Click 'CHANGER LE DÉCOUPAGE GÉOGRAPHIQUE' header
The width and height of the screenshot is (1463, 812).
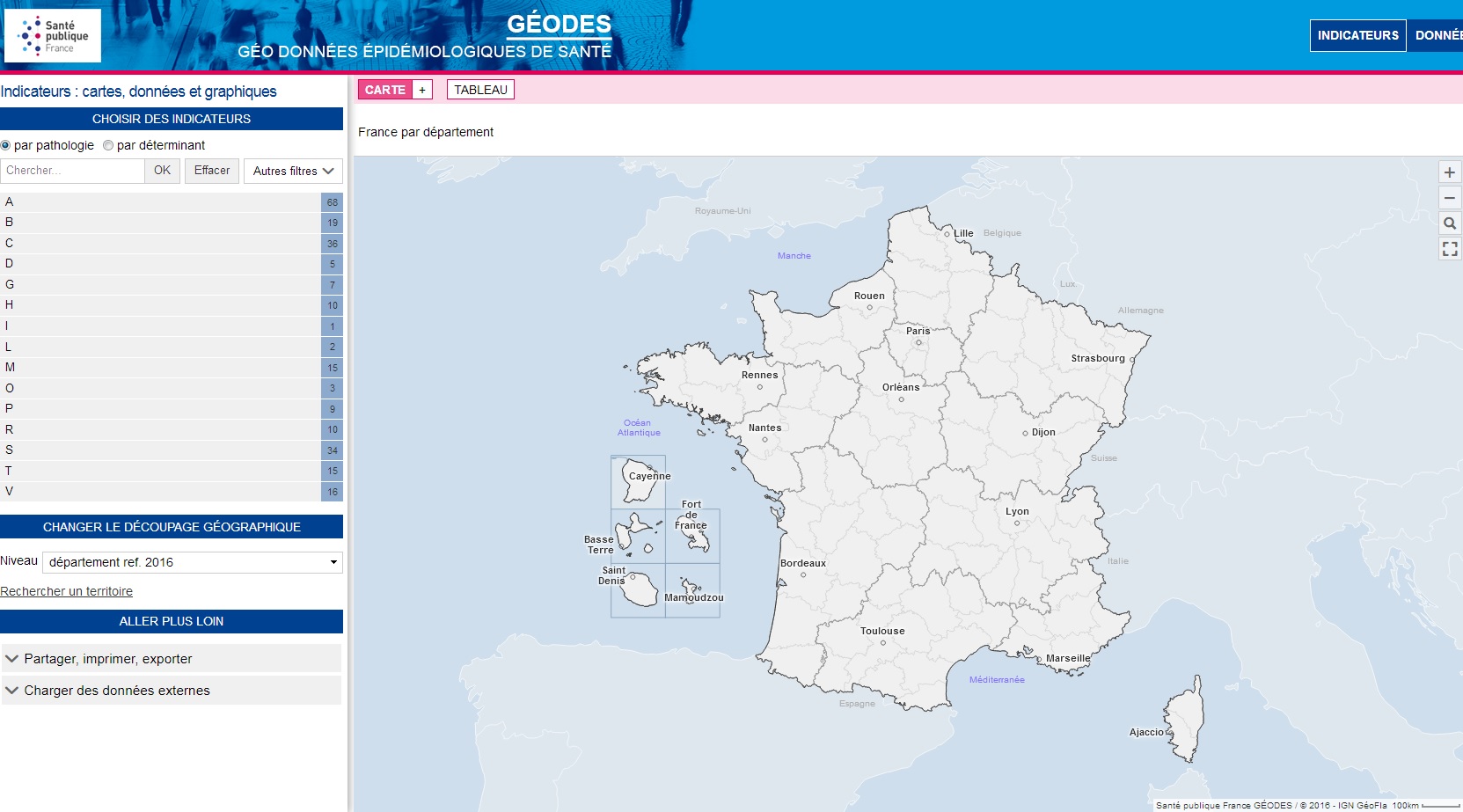click(x=172, y=527)
